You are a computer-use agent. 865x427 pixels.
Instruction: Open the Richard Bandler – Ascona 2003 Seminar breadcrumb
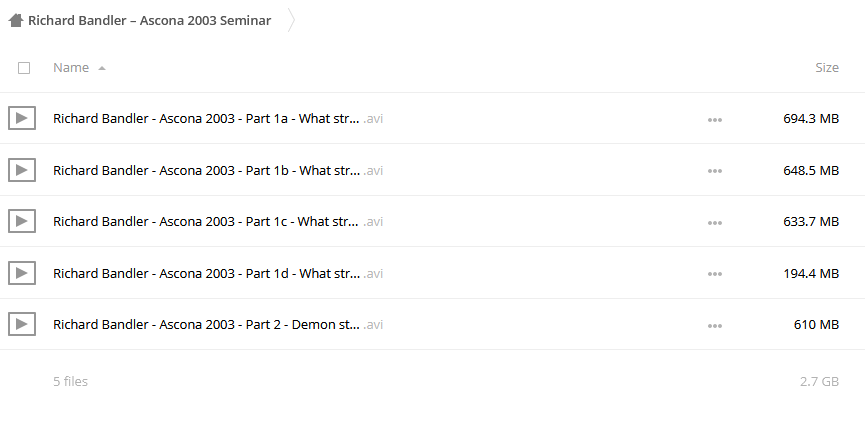(x=149, y=20)
